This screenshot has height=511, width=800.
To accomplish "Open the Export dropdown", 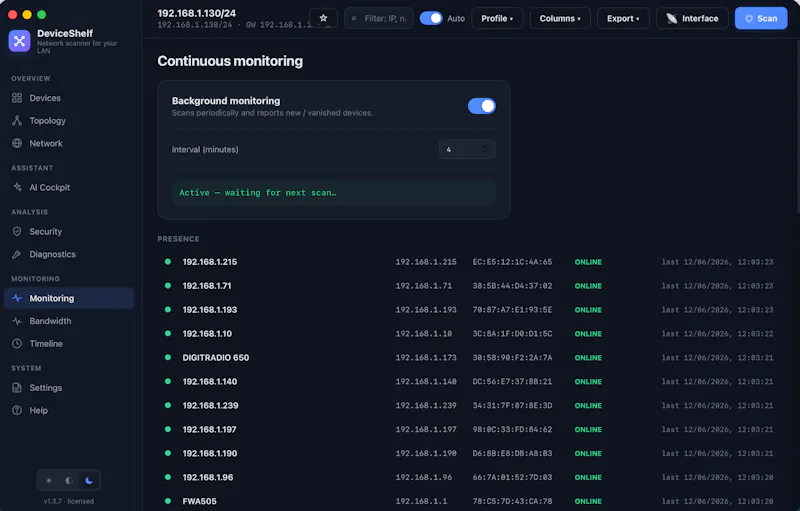I will [x=623, y=18].
